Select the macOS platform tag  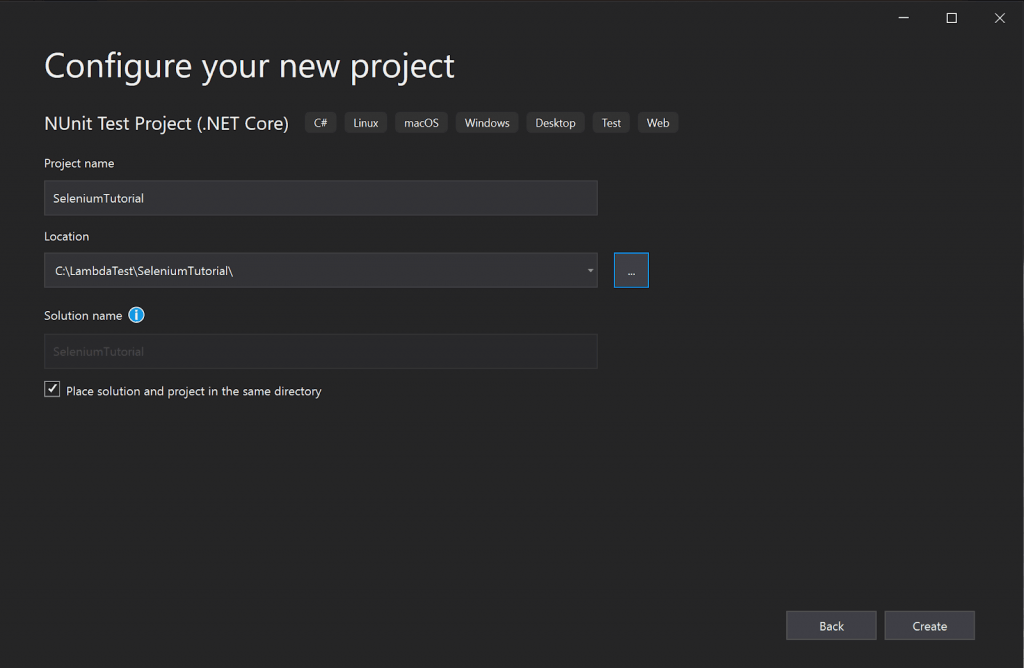(x=420, y=122)
